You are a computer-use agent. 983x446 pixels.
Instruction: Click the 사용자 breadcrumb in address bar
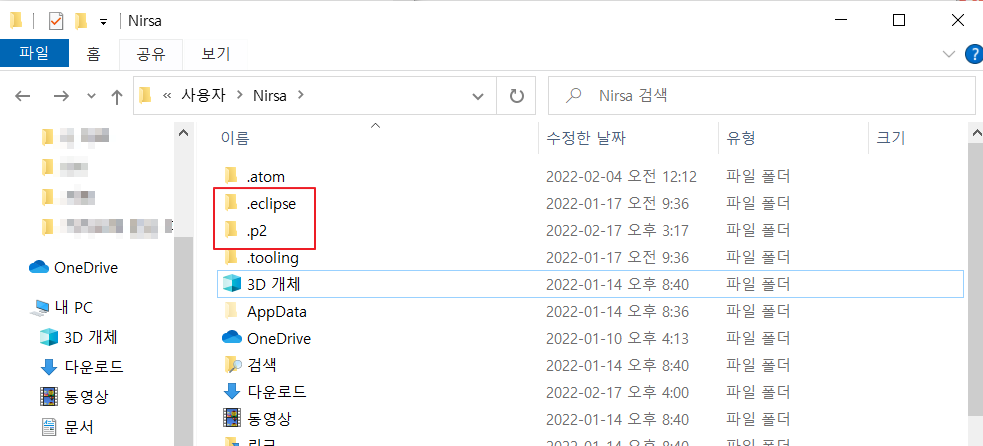pos(205,96)
